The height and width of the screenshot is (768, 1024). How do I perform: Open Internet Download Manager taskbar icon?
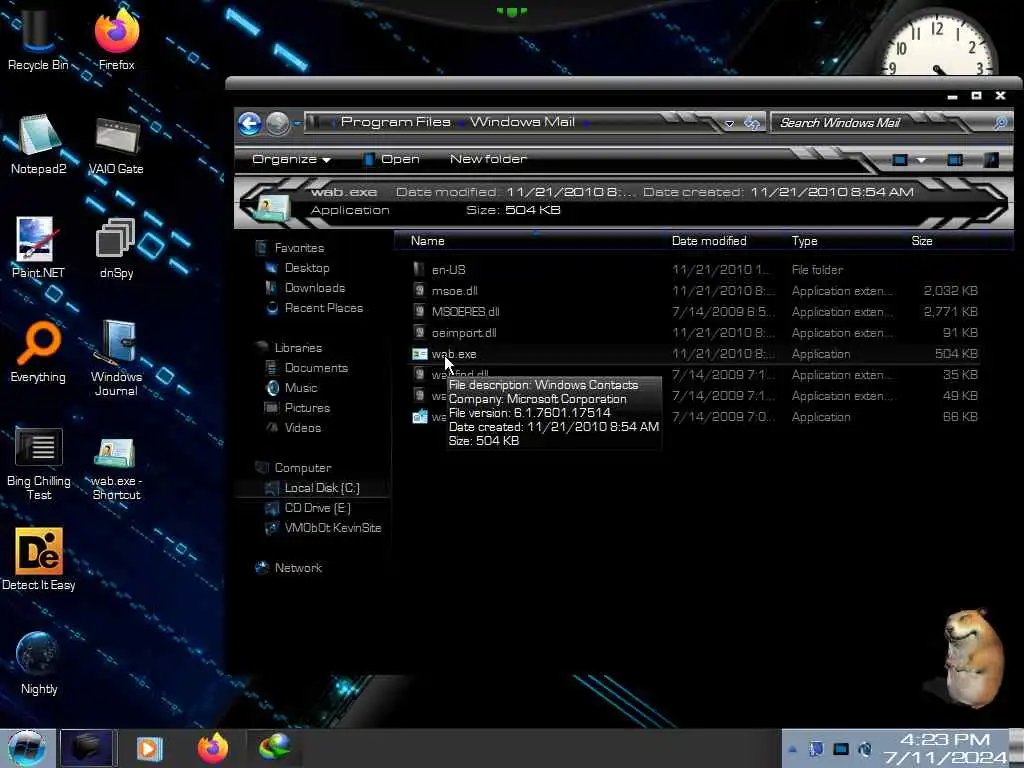coord(274,748)
